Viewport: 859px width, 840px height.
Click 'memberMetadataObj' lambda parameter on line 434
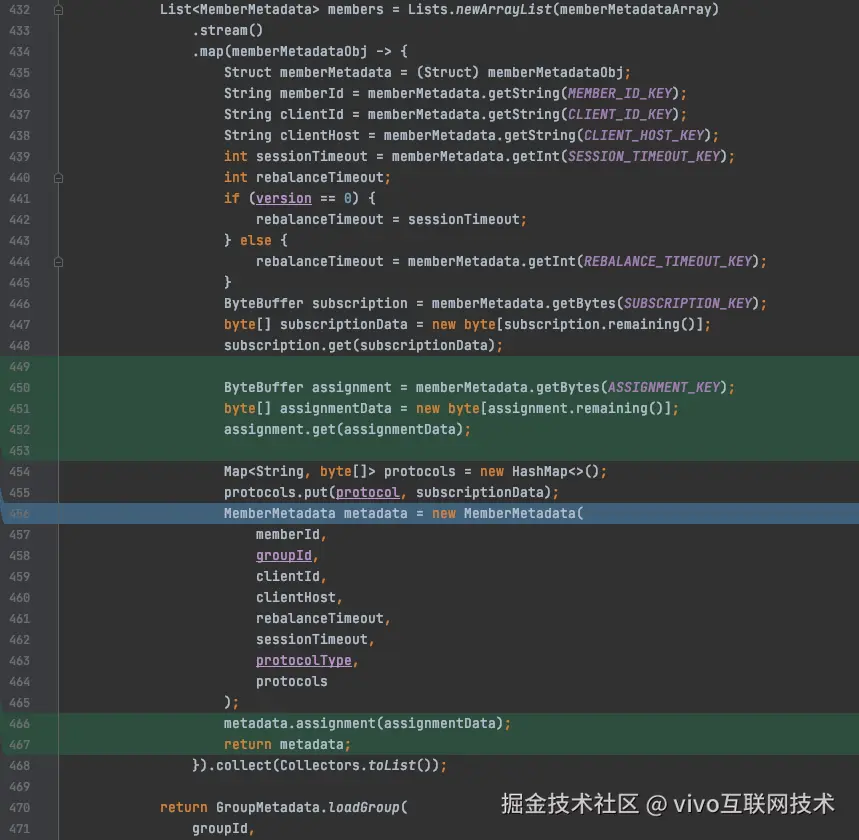[x=299, y=52]
